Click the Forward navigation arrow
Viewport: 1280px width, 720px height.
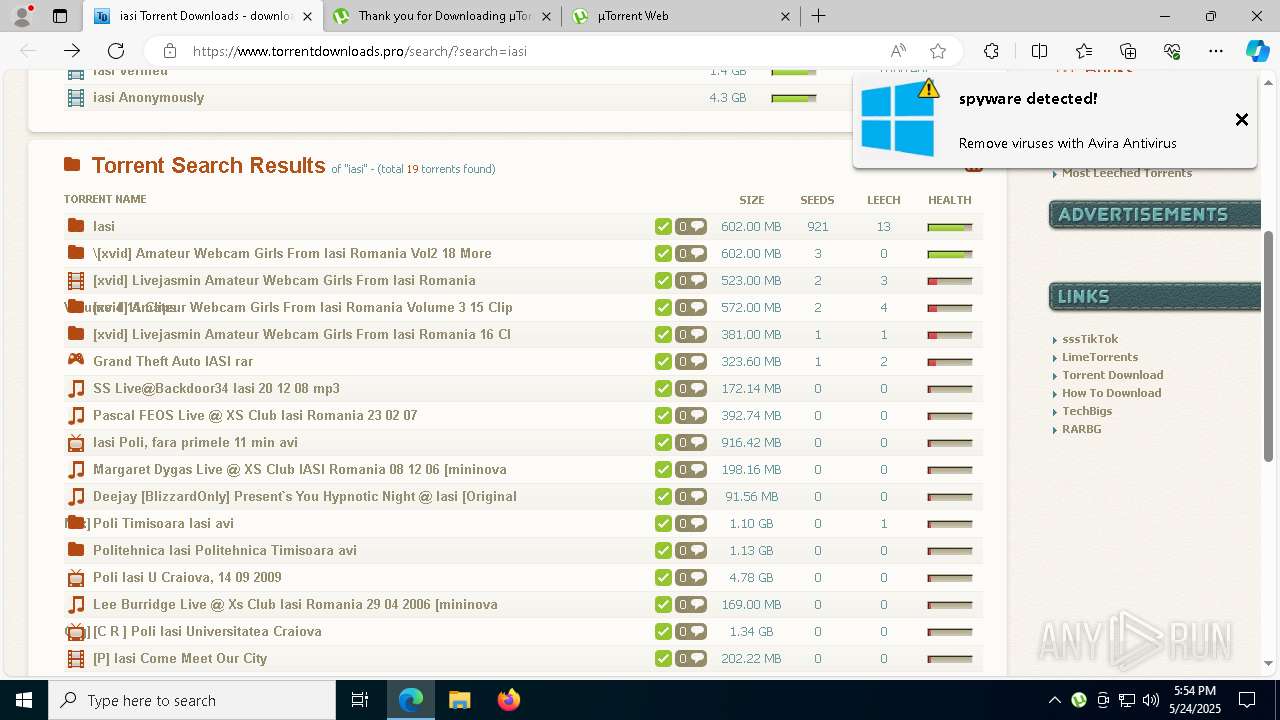click(72, 51)
